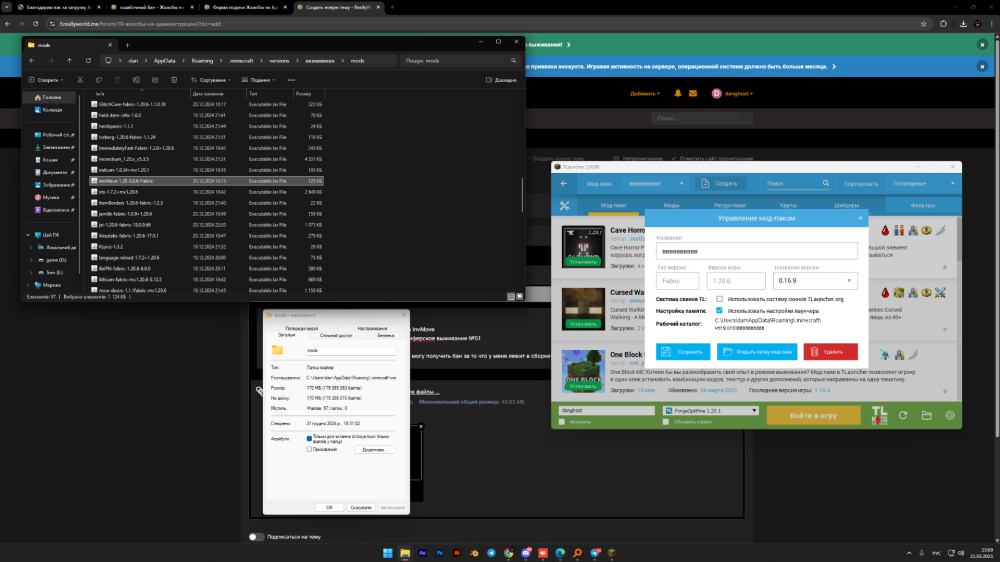1000x562 pixels.
Task: Click the browser forum notification bell icon
Action: tap(678, 93)
